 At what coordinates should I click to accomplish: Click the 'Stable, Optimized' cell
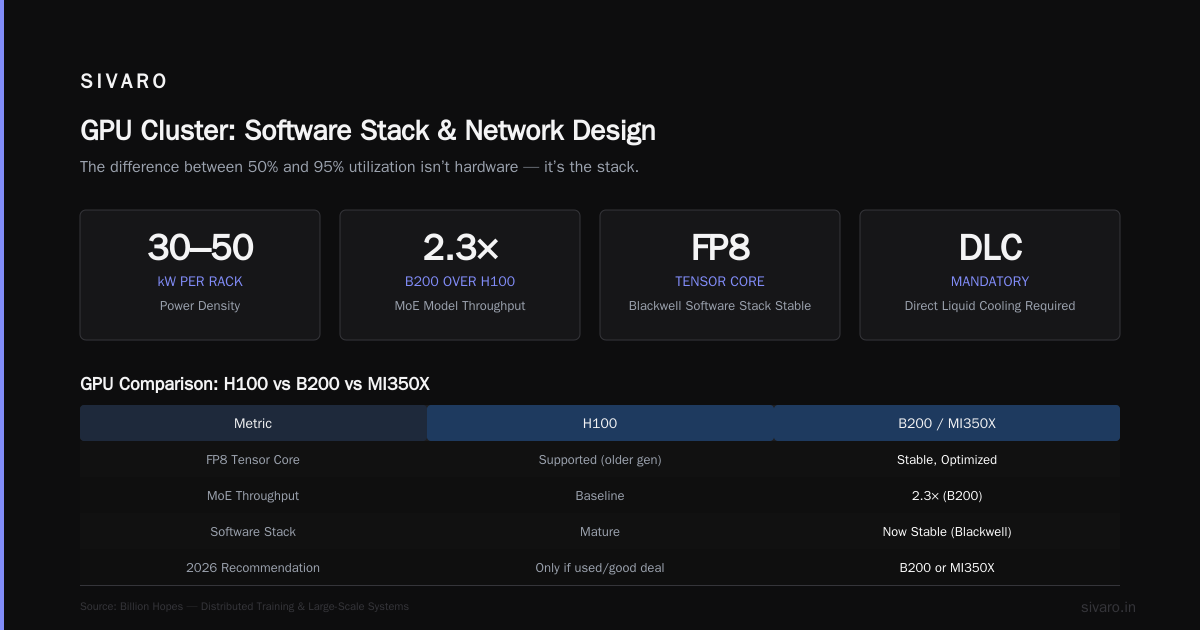947,460
